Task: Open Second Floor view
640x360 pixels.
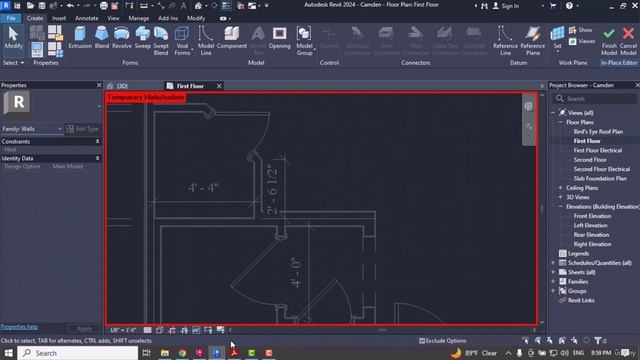Action: click(x=590, y=160)
